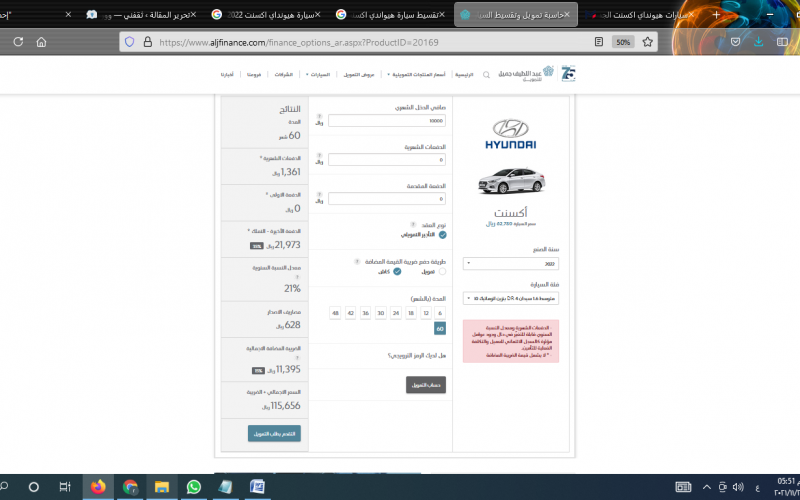Click help icon beside monthly payments field
Screen dimensions: 800x500
click(319, 155)
